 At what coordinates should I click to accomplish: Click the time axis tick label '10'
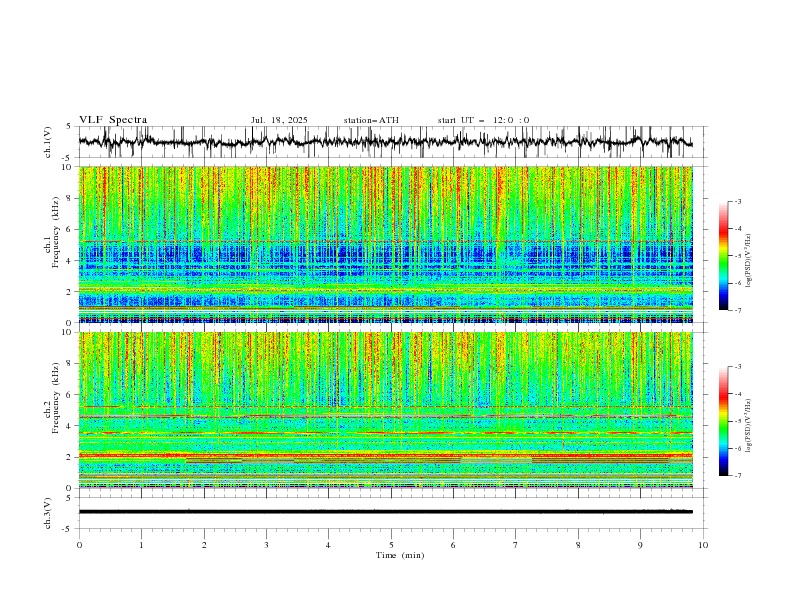pyautogui.click(x=703, y=545)
